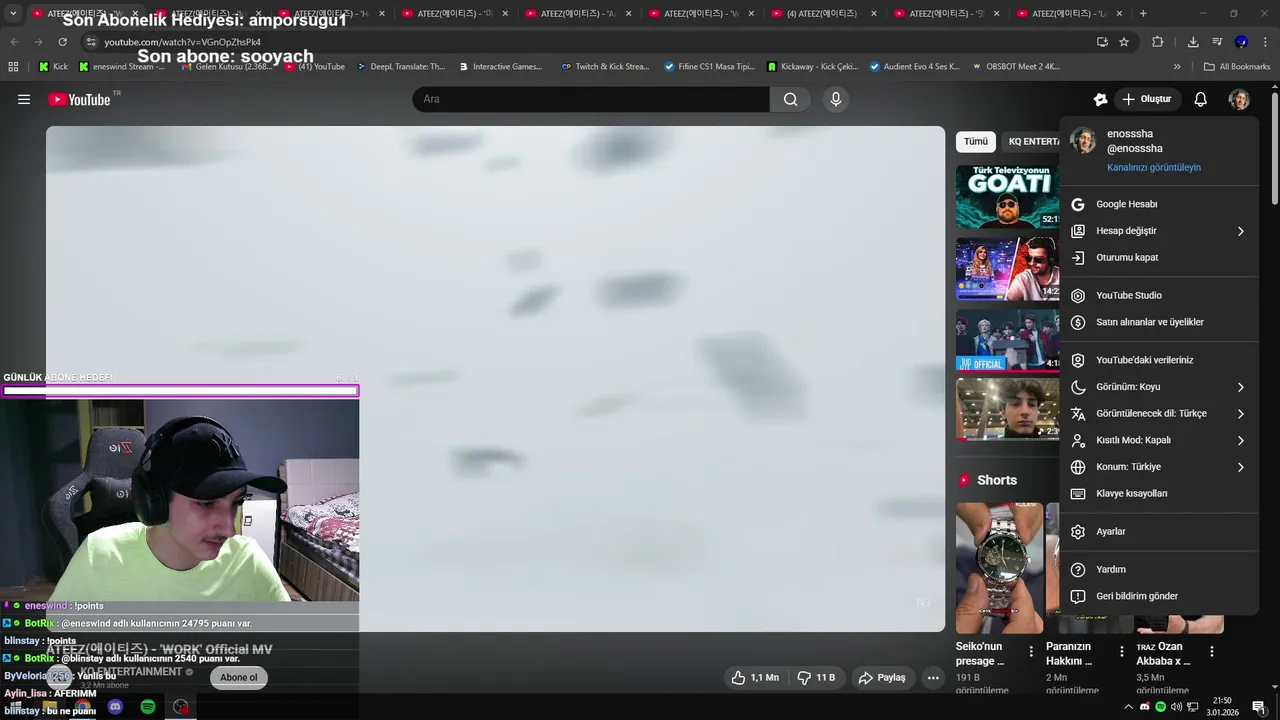
Task: Click the Abone ol subscribe button
Action: pyautogui.click(x=239, y=677)
